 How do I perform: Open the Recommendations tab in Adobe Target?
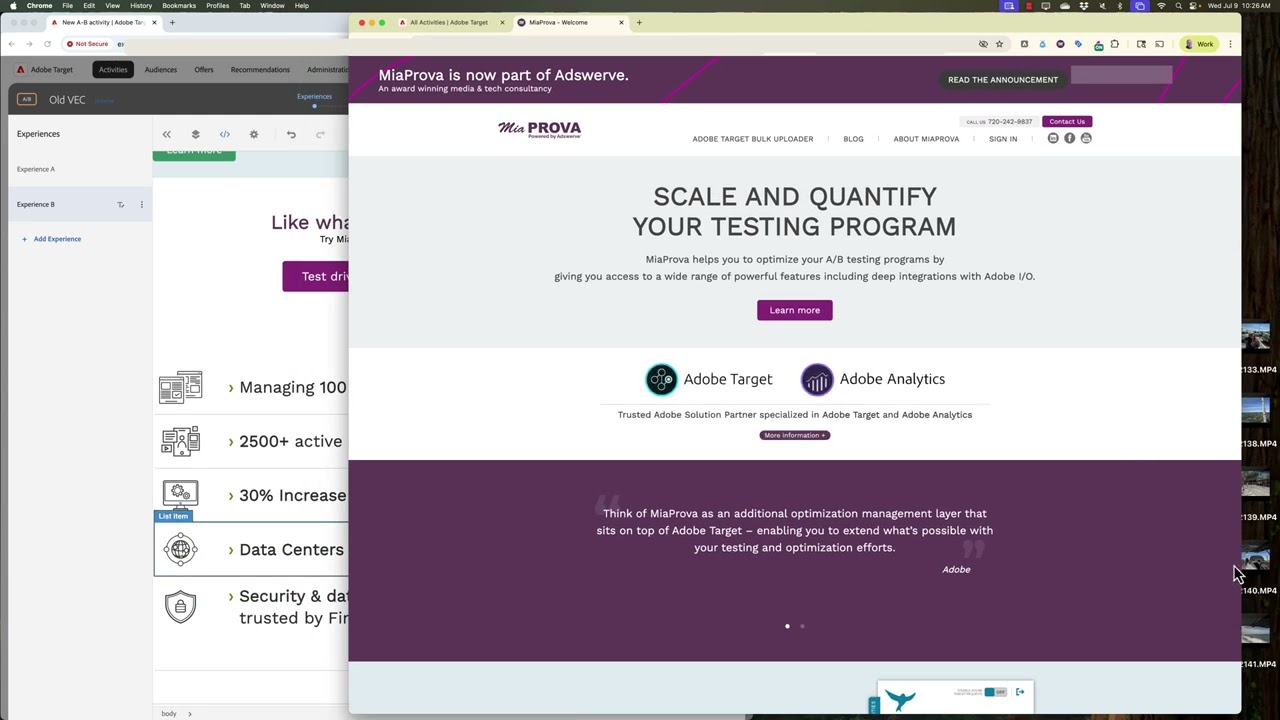point(260,70)
